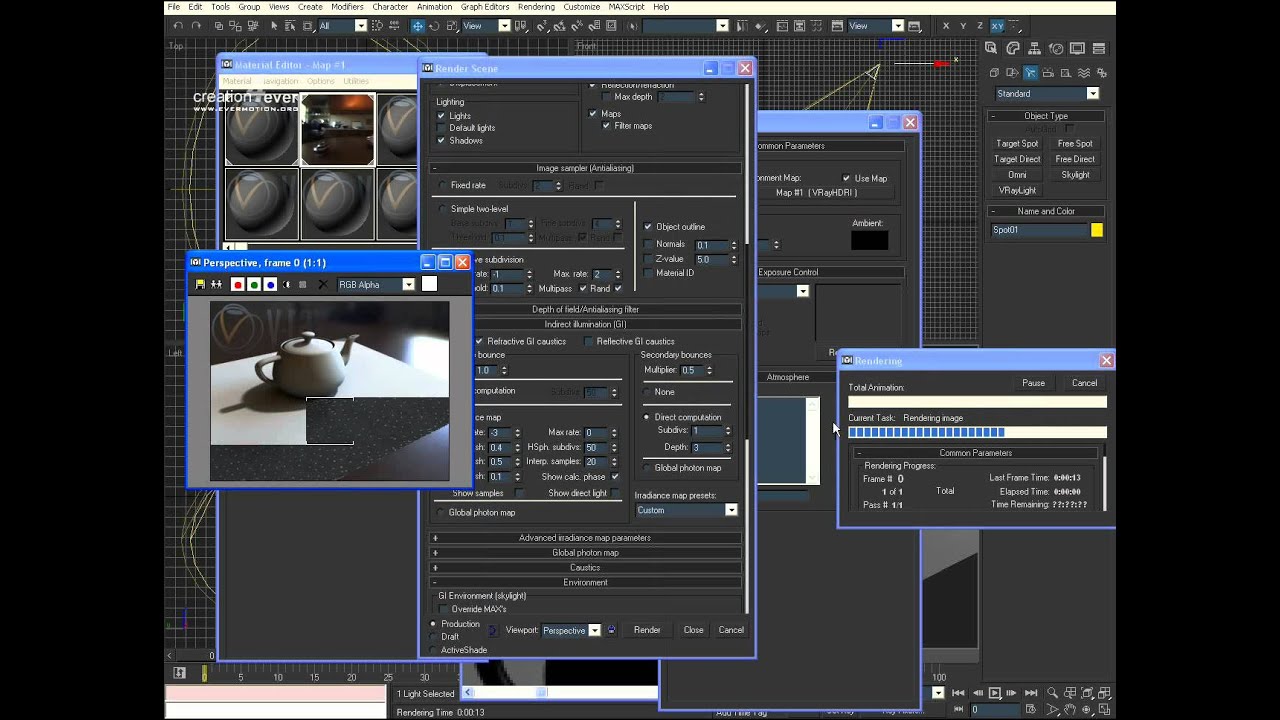This screenshot has height=720, width=1280.
Task: Pause the rendering in Rendering dialog
Action: coord(1033,383)
